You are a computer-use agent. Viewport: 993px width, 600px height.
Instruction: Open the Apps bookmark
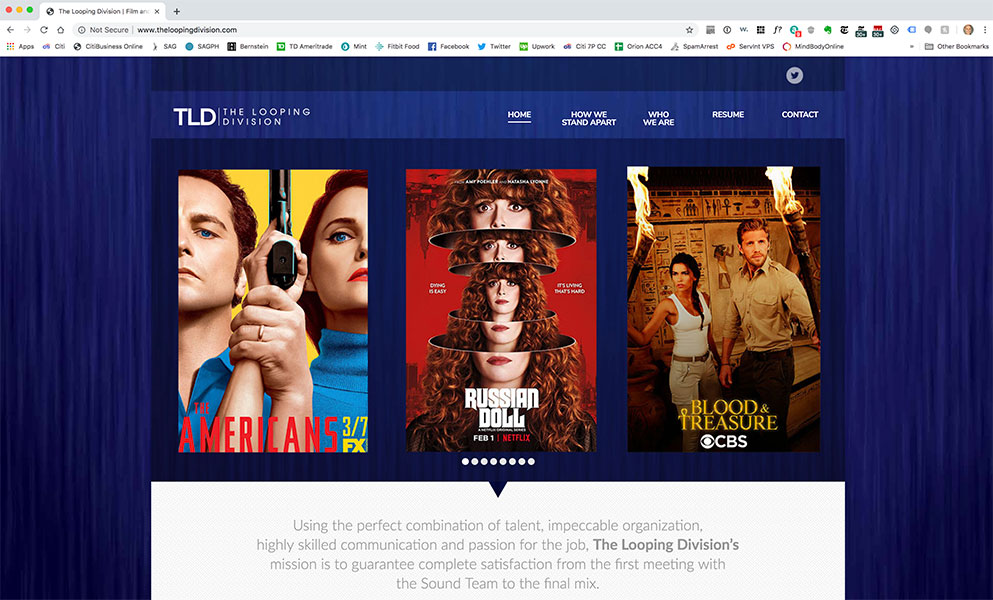[20, 46]
